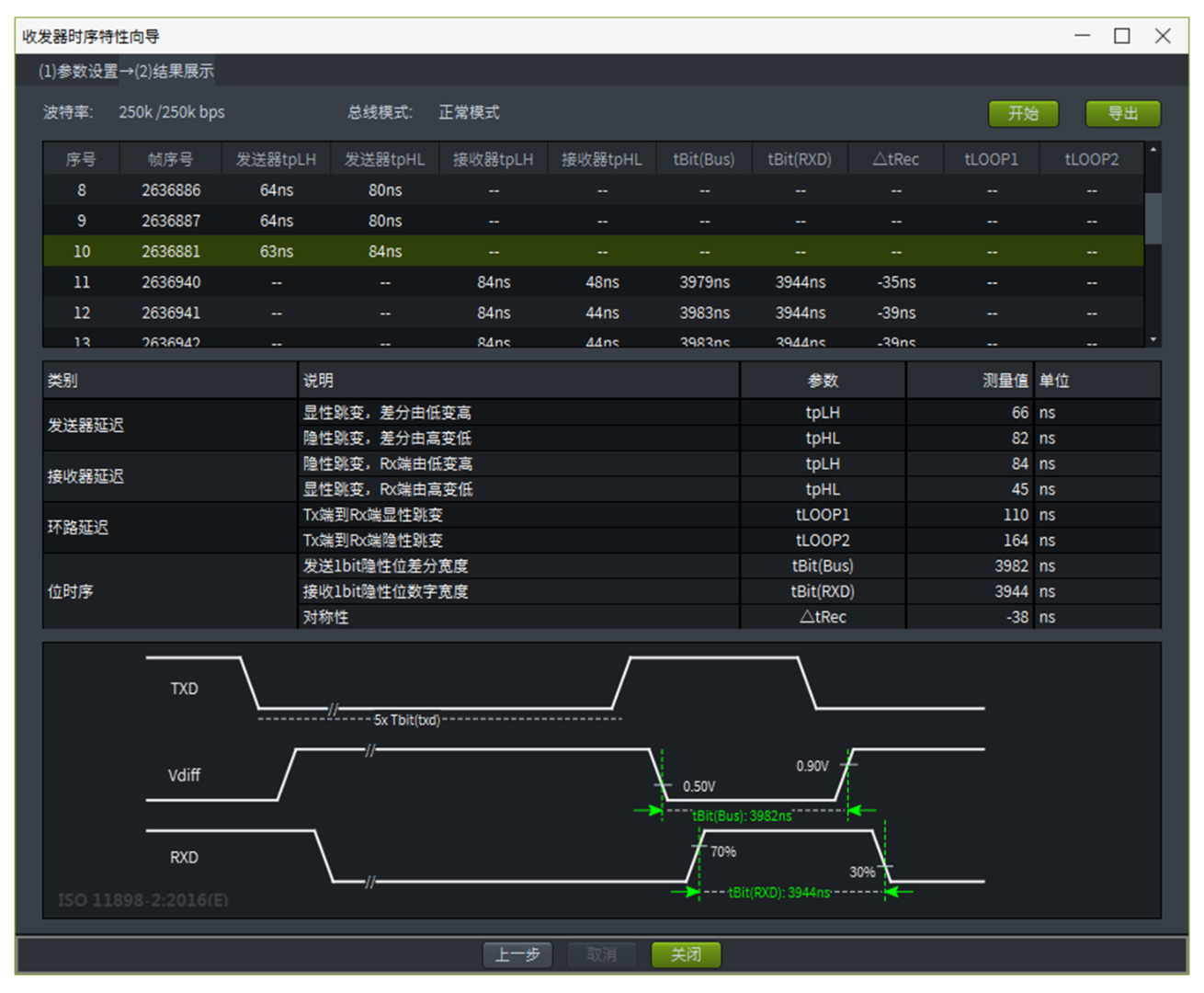This screenshot has width=1204, height=993.
Task: Click the 帧序号 column header
Action: click(x=170, y=159)
